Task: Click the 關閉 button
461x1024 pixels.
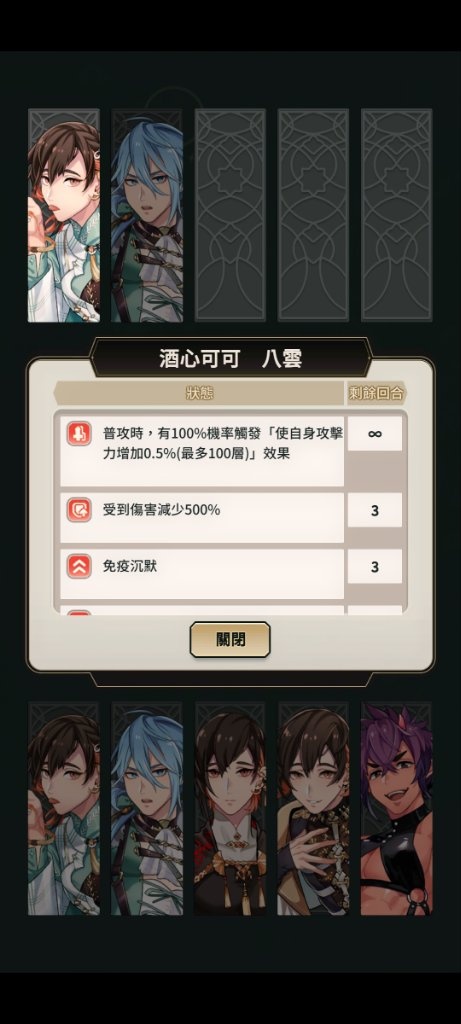Action: click(230, 639)
